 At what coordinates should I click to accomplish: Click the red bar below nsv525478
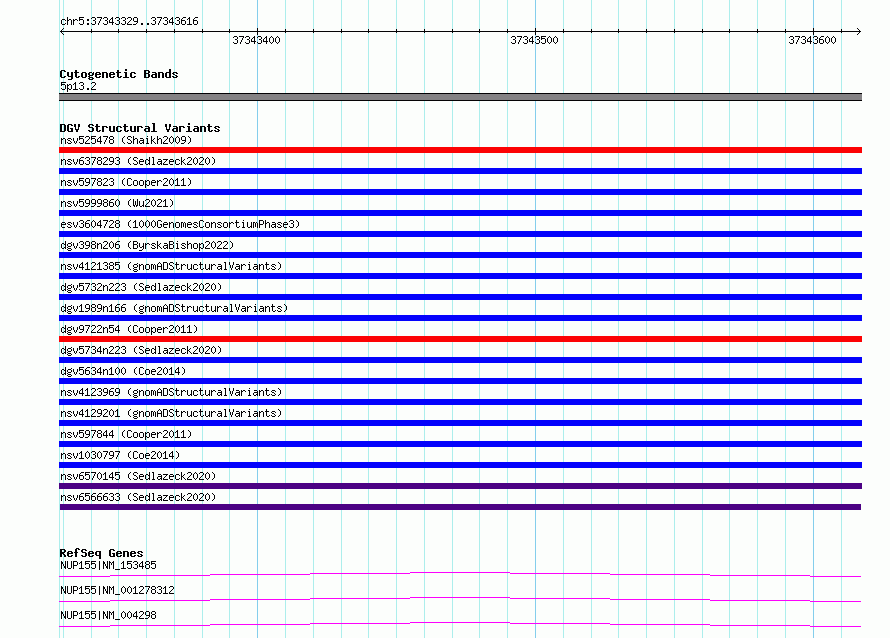coord(460,150)
